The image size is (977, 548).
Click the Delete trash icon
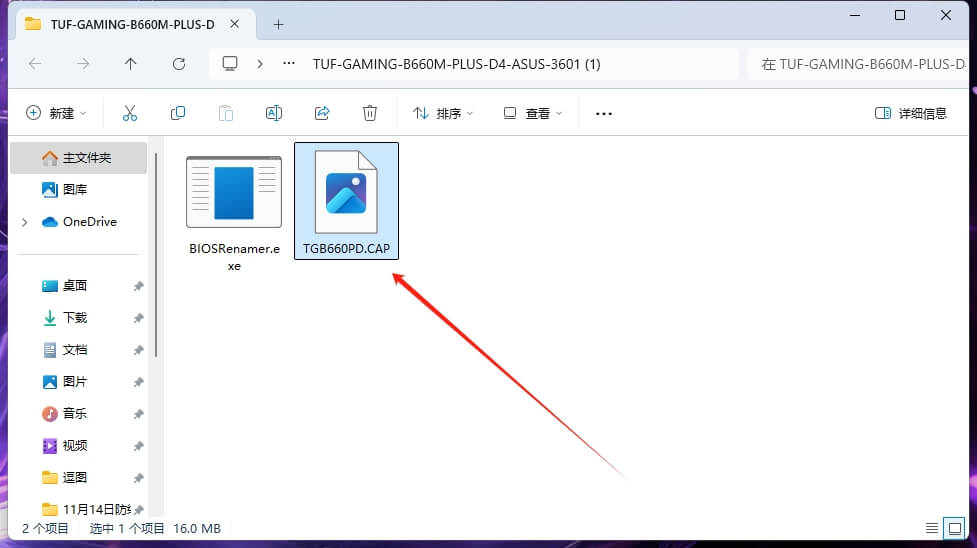coord(370,113)
